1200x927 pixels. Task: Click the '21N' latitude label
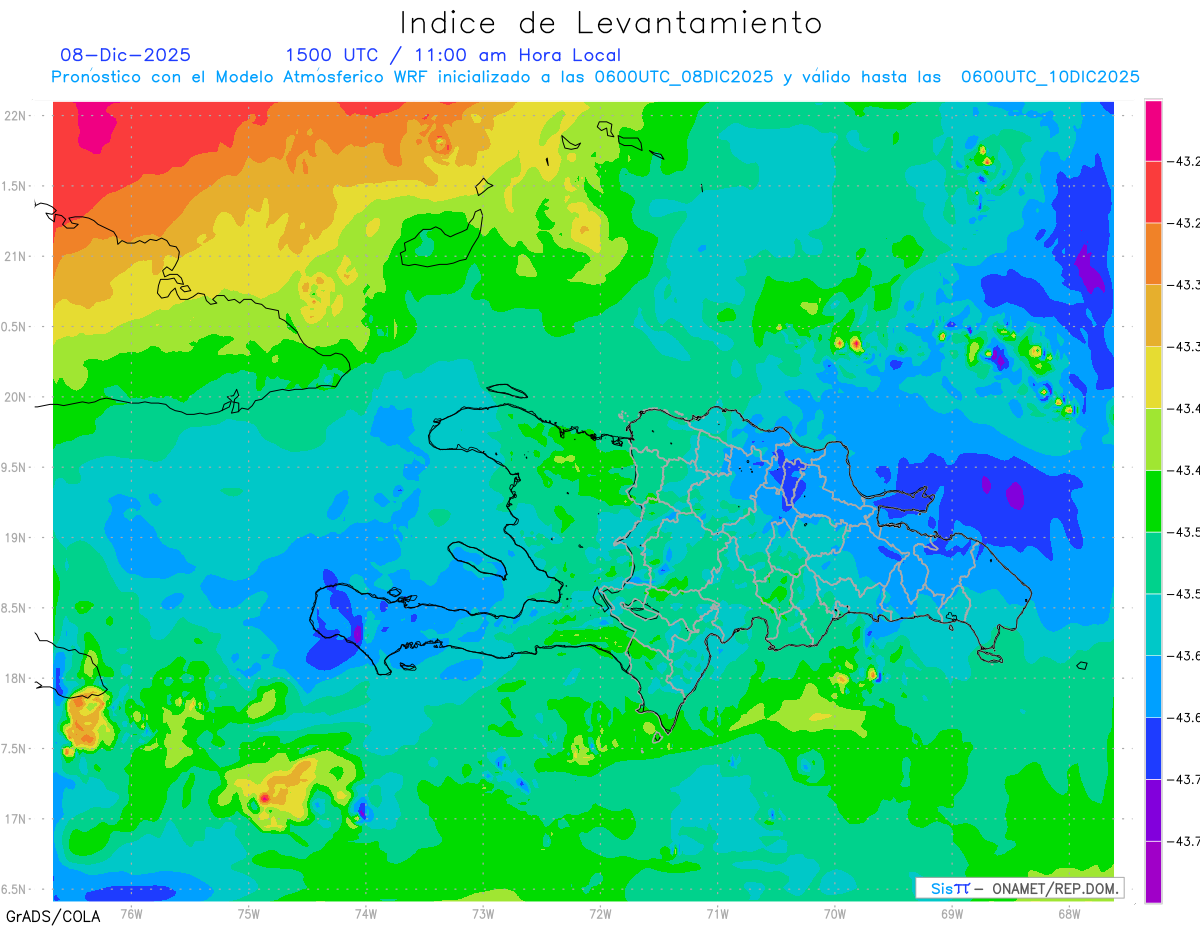point(16,257)
